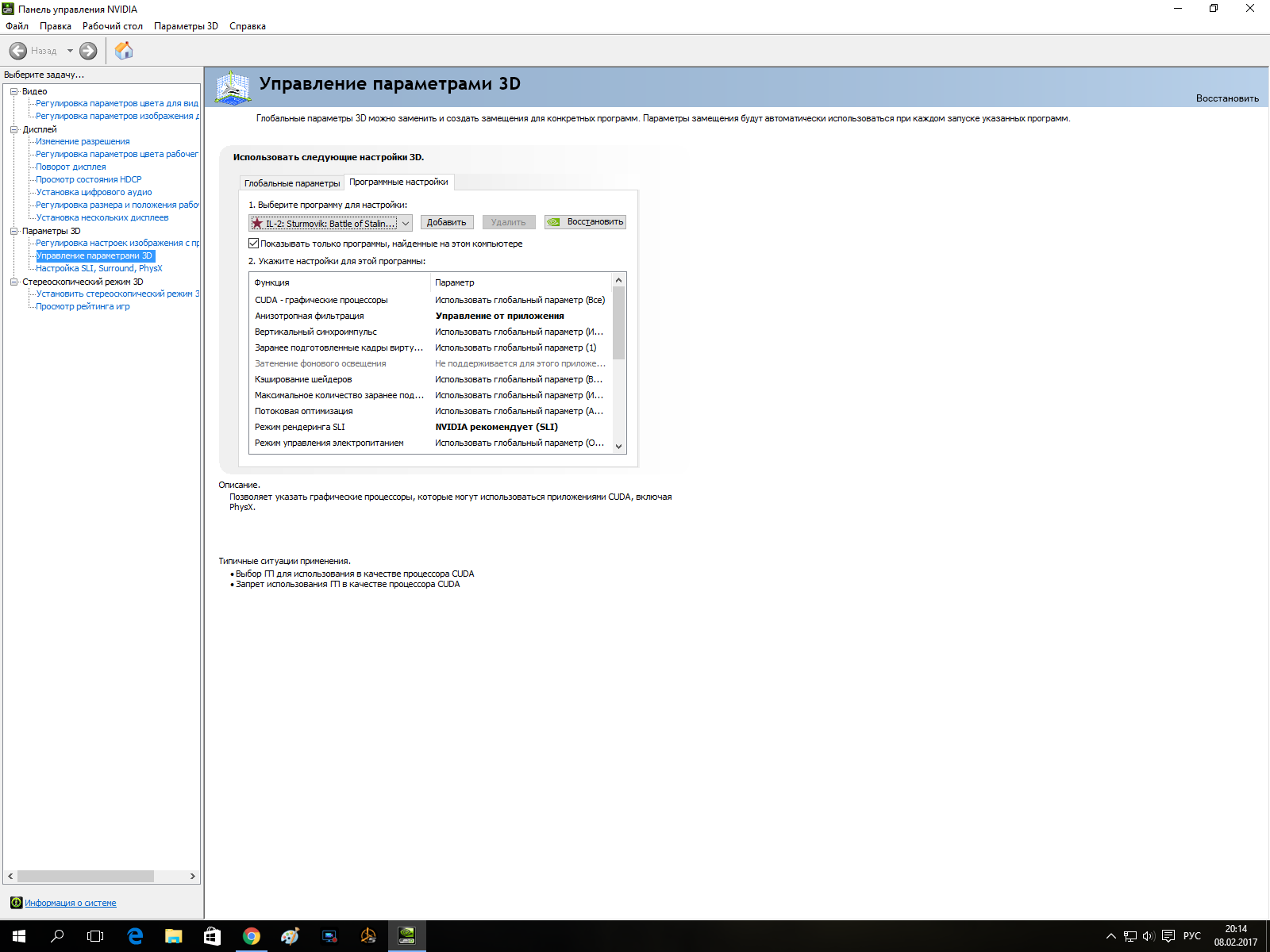Open the volume speaker tray icon
The image size is (1270, 952).
click(1149, 936)
